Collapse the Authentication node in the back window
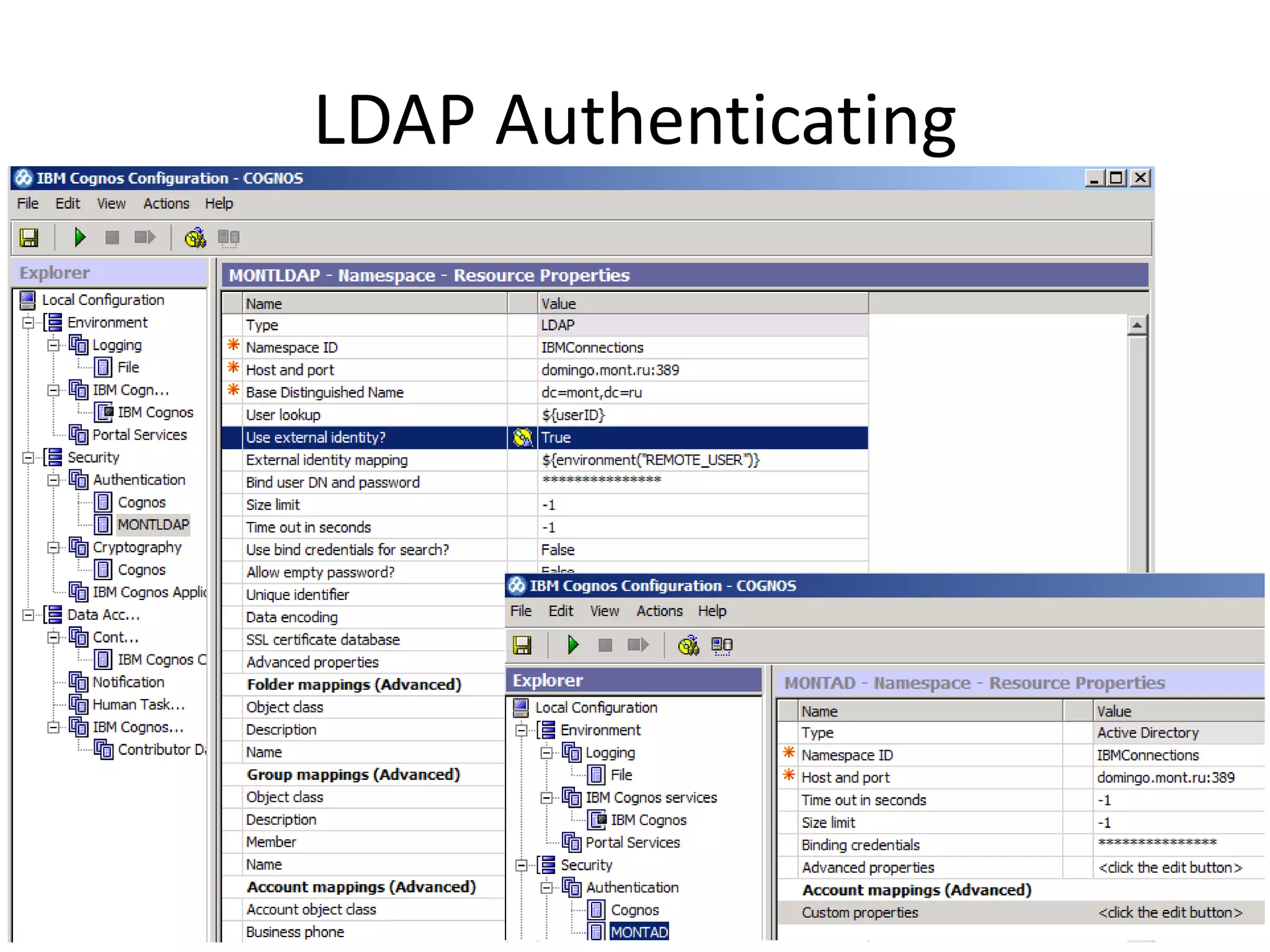Image resolution: width=1270 pixels, height=952 pixels. coord(53,480)
